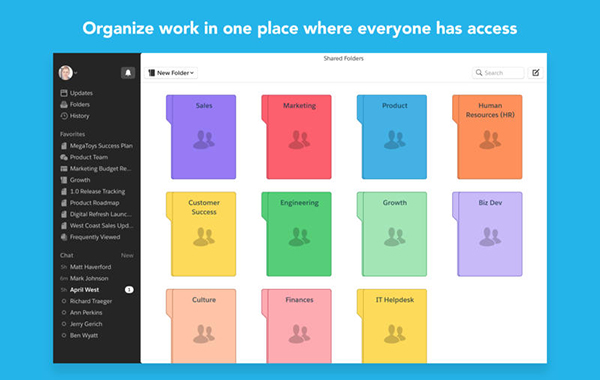Viewport: 600px width, 380px height.
Task: Click the search magnifier icon
Action: (x=479, y=72)
